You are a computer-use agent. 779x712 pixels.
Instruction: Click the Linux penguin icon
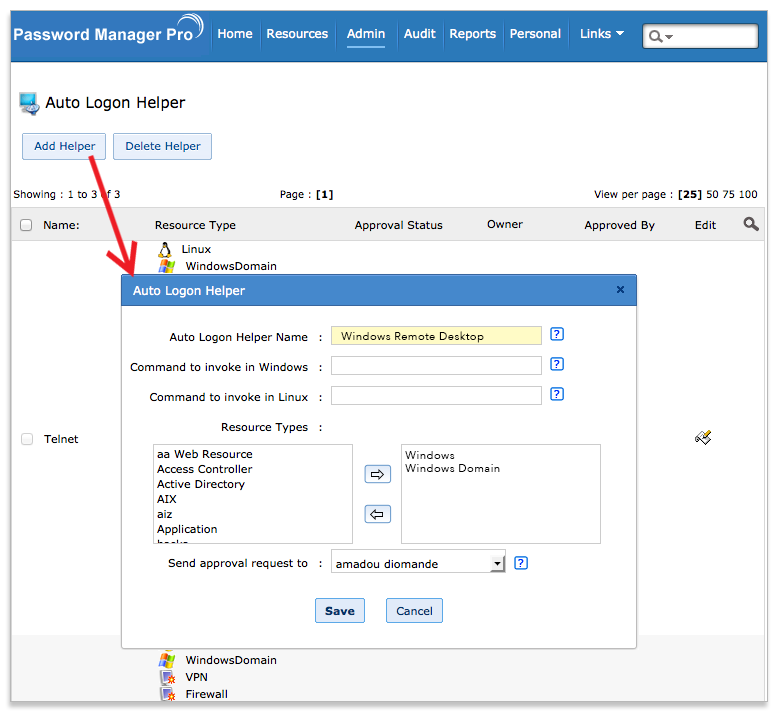[165, 249]
